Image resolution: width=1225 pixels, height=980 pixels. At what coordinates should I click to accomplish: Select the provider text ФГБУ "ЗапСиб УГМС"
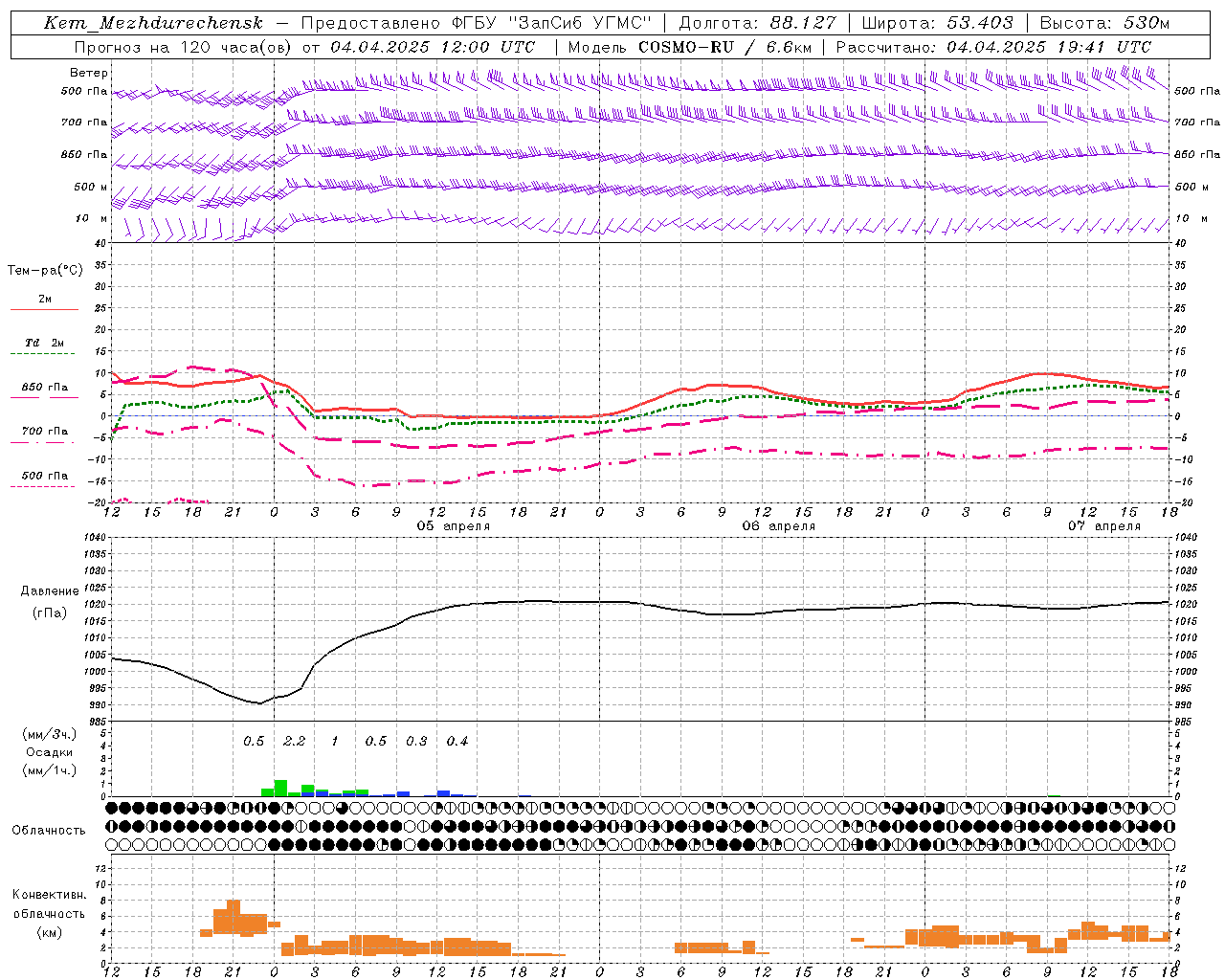click(550, 23)
